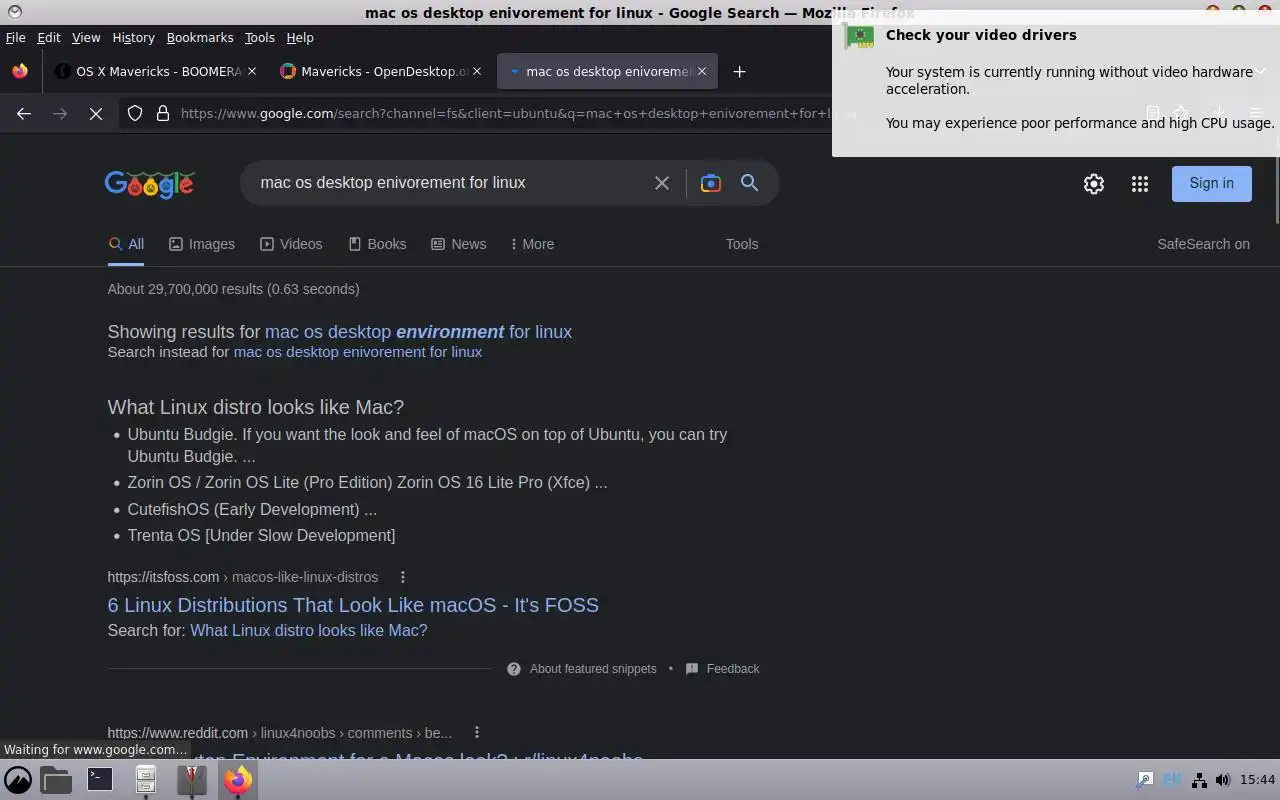Open the shield tracking protection icon
Image resolution: width=1280 pixels, height=800 pixels.
pos(135,113)
